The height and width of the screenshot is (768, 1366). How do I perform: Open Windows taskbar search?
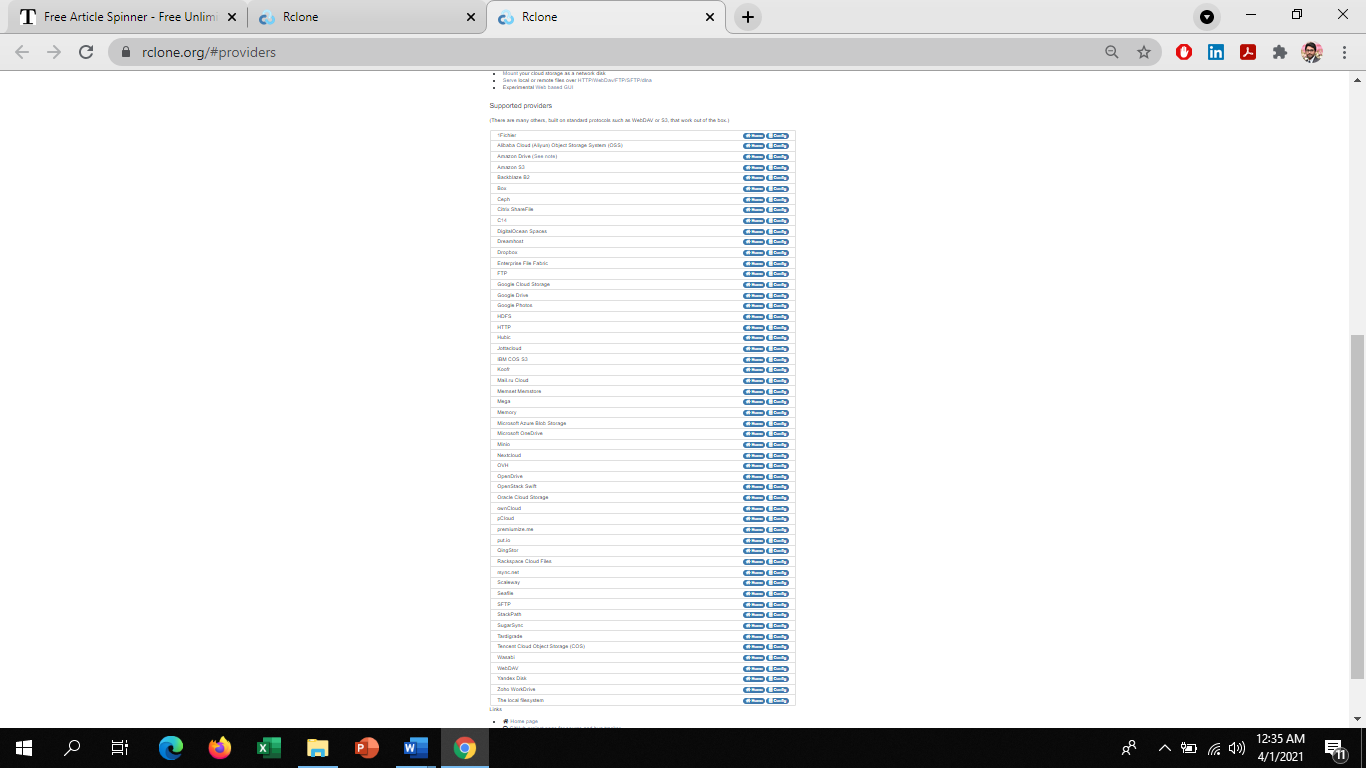[72, 748]
